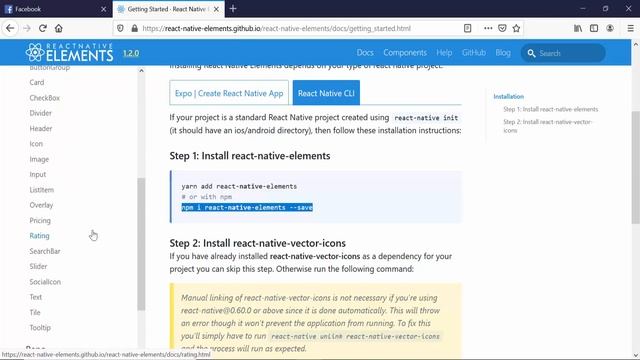Screen dimensions: 640x360
Task: Open the Slider sidebar link
Action: tap(38, 266)
